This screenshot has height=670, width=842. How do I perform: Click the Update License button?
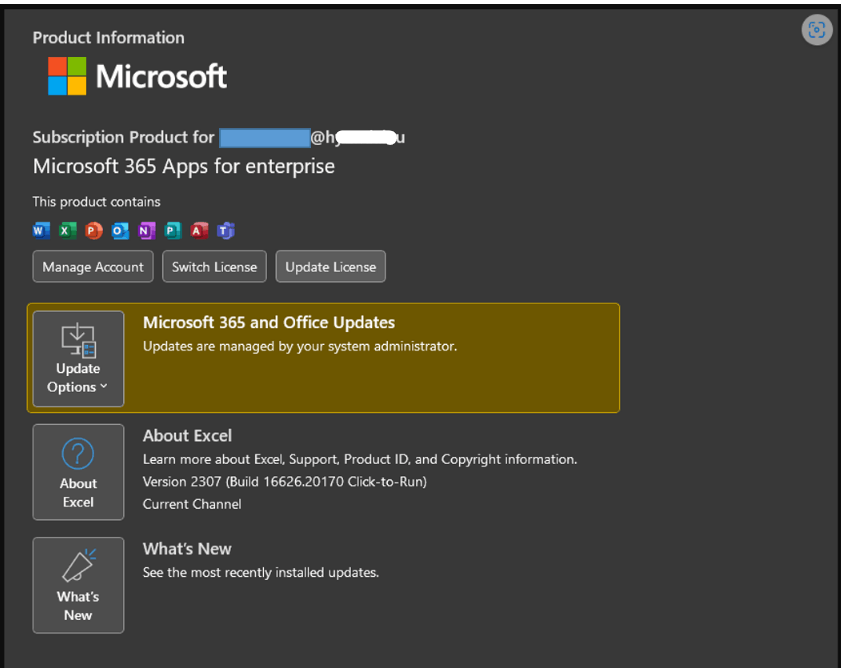point(330,267)
